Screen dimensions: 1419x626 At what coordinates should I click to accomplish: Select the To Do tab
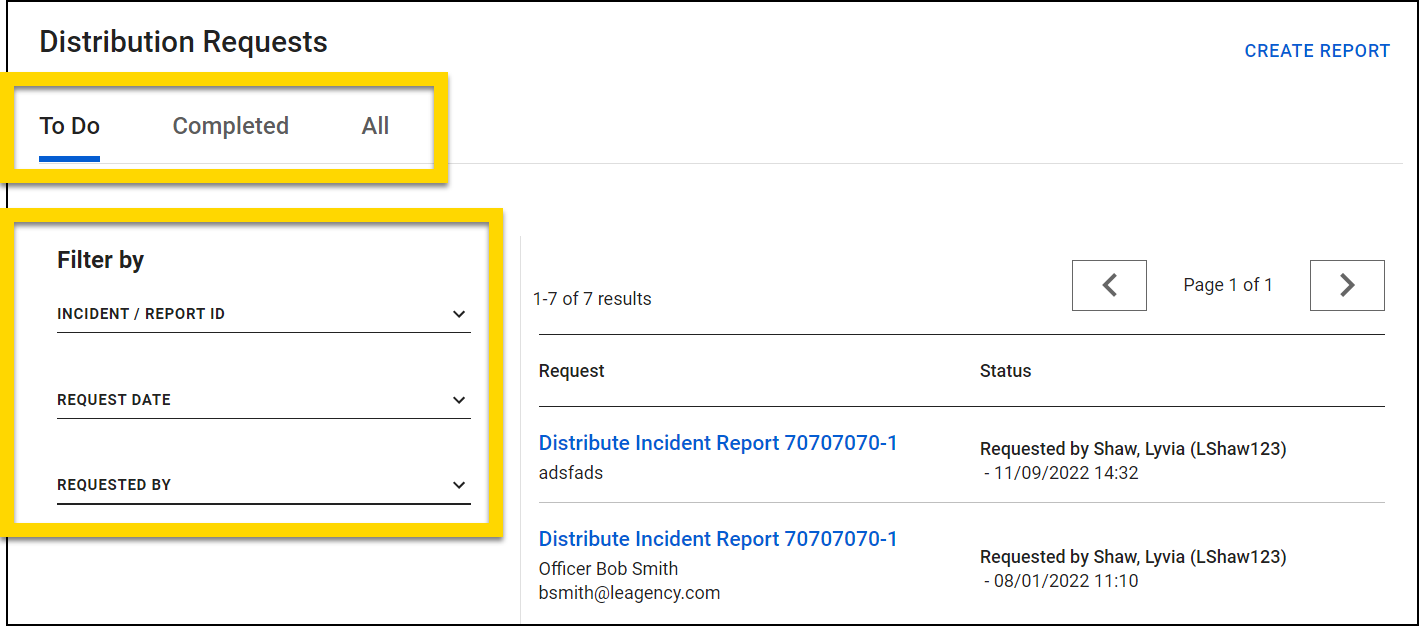tap(69, 126)
